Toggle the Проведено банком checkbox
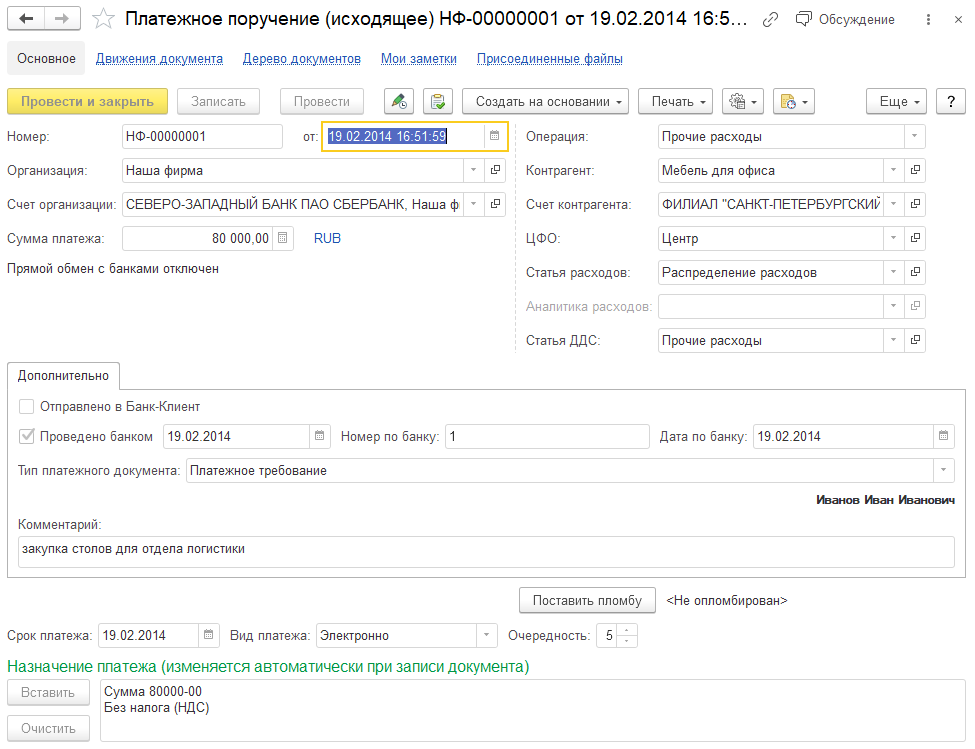The width and height of the screenshot is (975, 749). tap(26, 436)
